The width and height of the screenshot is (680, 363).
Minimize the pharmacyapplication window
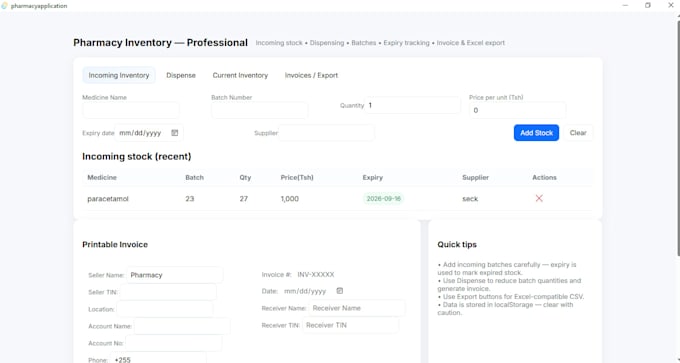click(x=625, y=5)
